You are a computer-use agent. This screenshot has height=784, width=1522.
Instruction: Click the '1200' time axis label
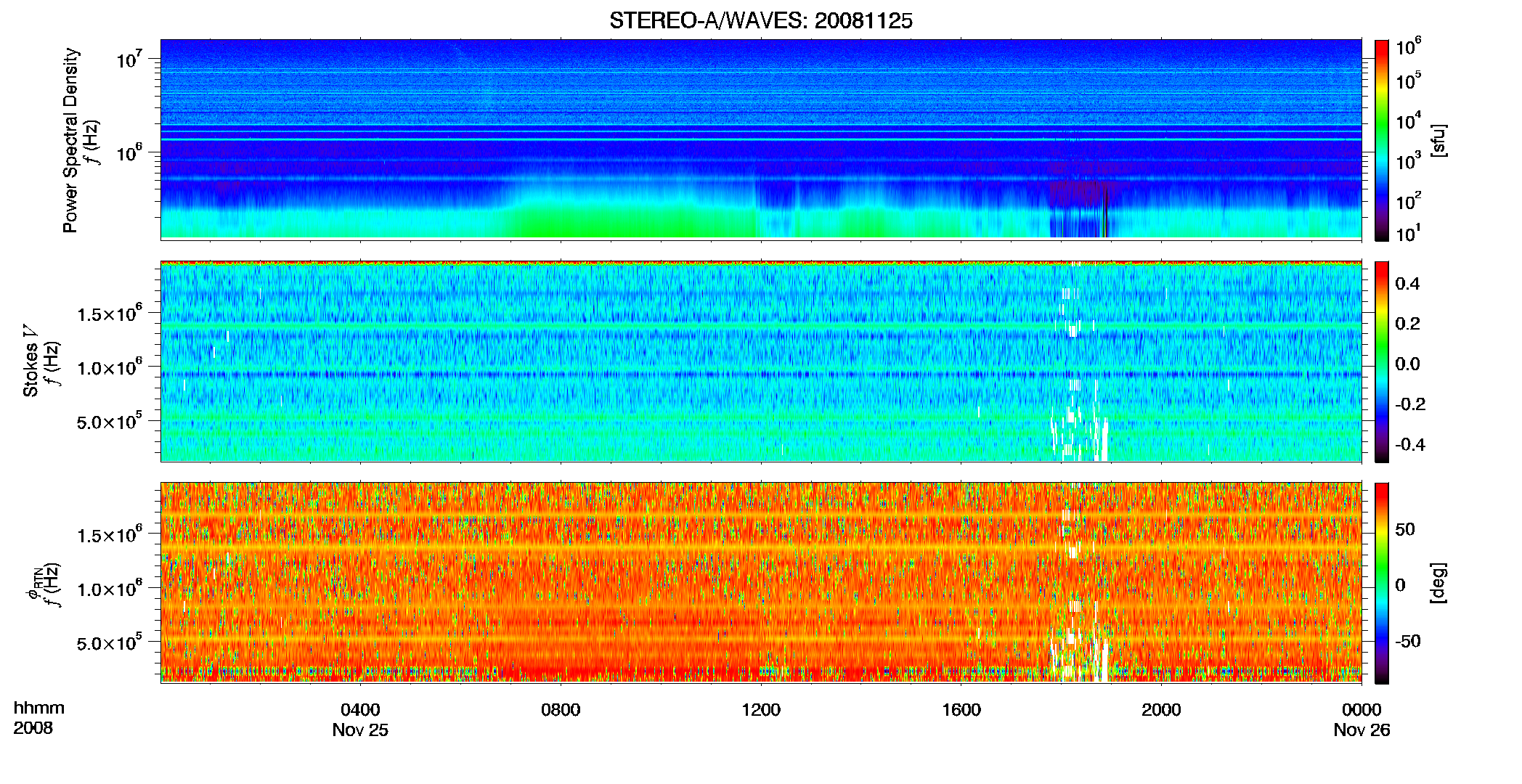(761, 709)
